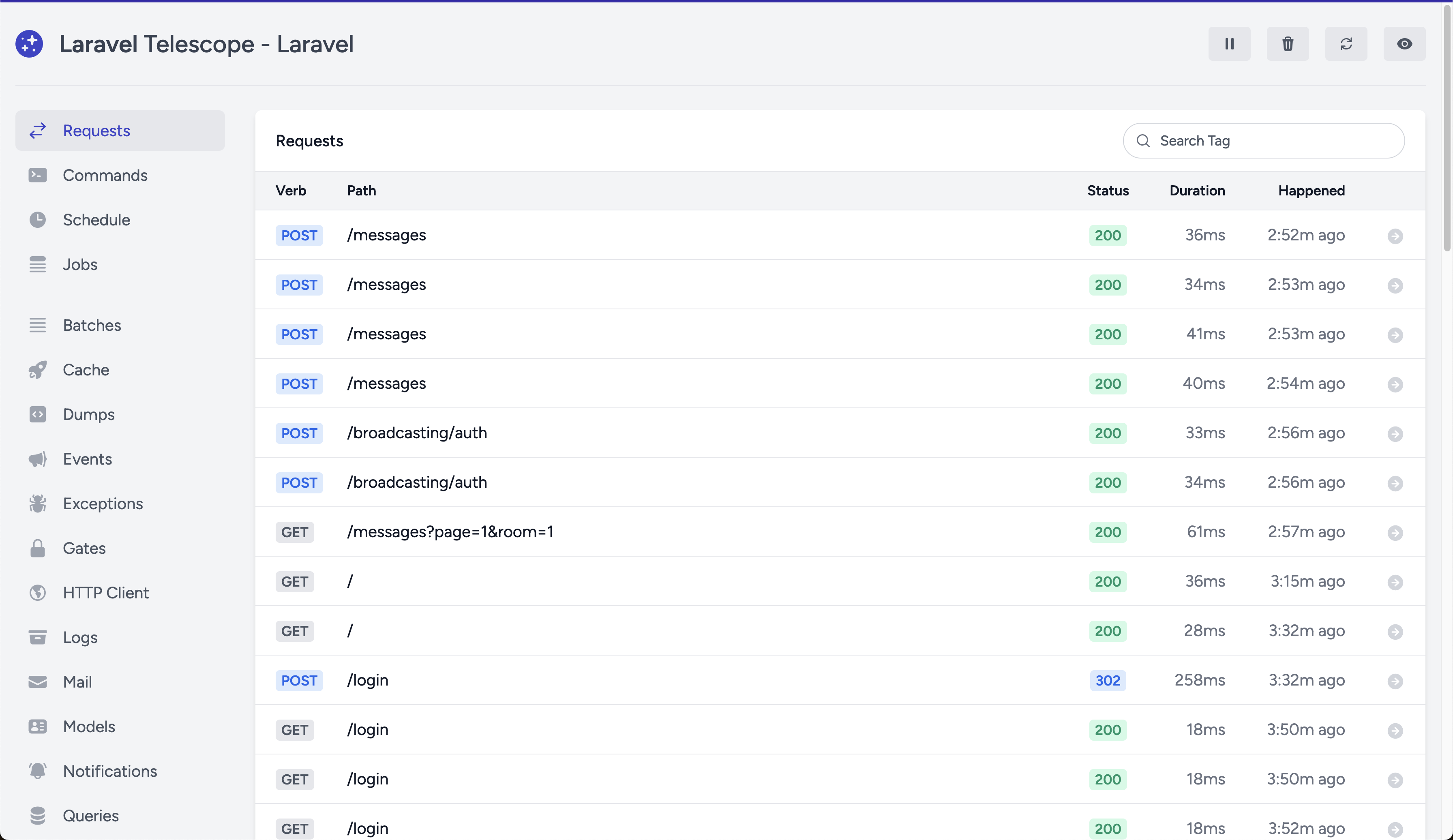This screenshot has width=1453, height=840.
Task: Open the Notifications page
Action: 109,771
